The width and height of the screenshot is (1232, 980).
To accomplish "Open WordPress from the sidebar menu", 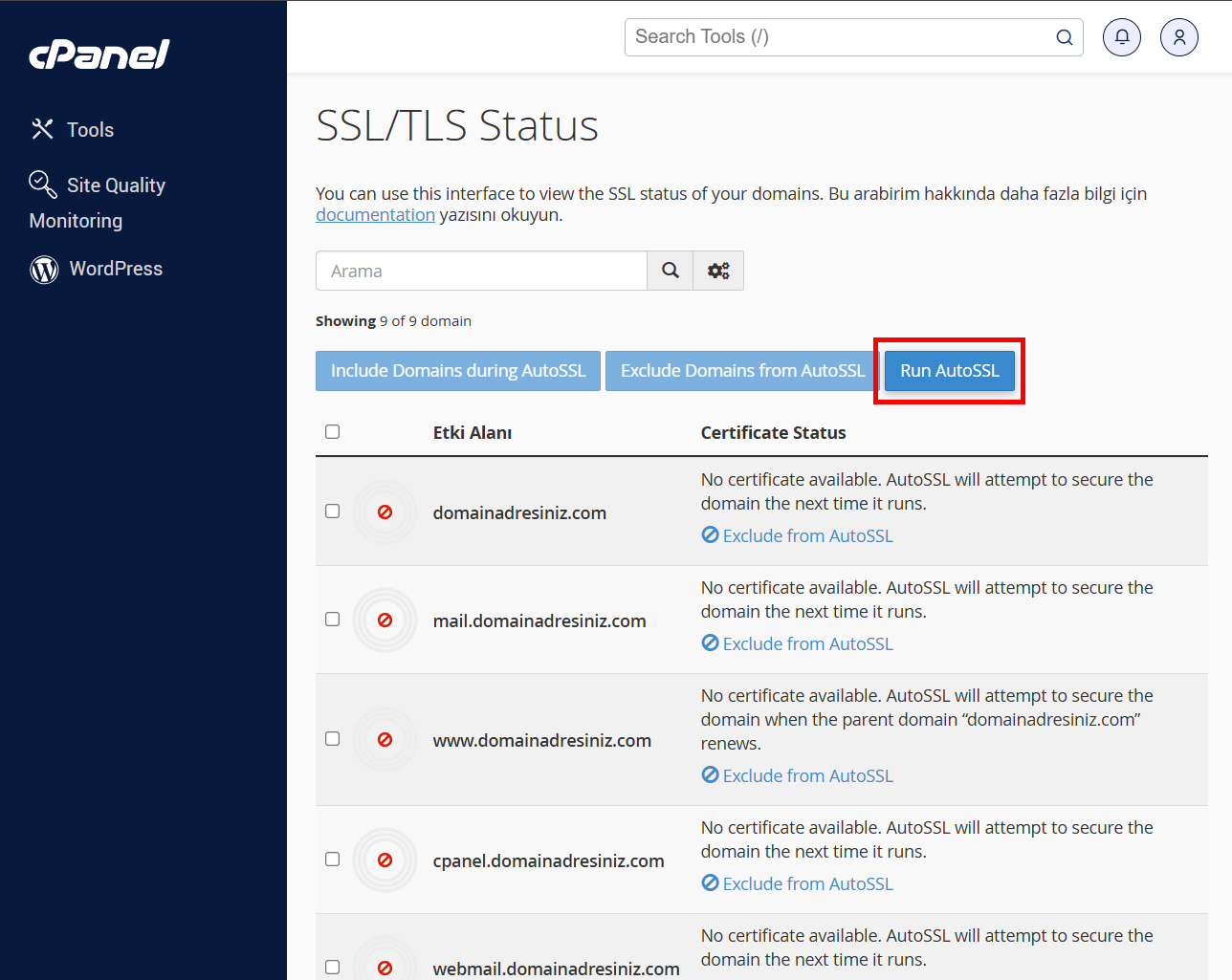I will [116, 270].
